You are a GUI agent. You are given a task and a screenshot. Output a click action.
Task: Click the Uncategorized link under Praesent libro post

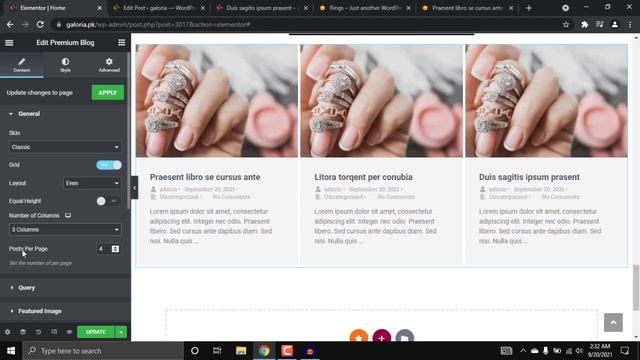(179, 197)
